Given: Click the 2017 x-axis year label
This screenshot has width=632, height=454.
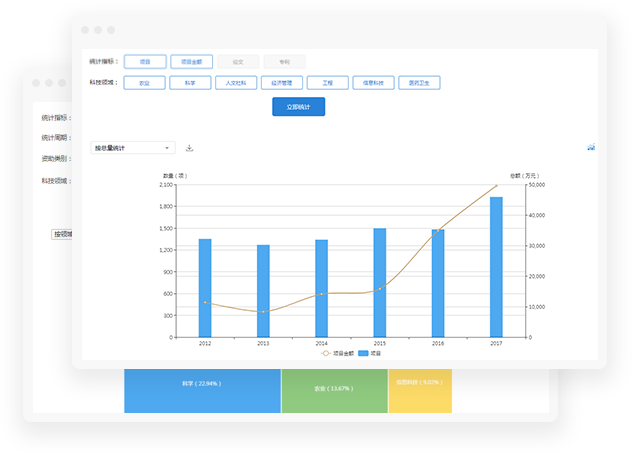Looking at the screenshot, I should (x=496, y=344).
